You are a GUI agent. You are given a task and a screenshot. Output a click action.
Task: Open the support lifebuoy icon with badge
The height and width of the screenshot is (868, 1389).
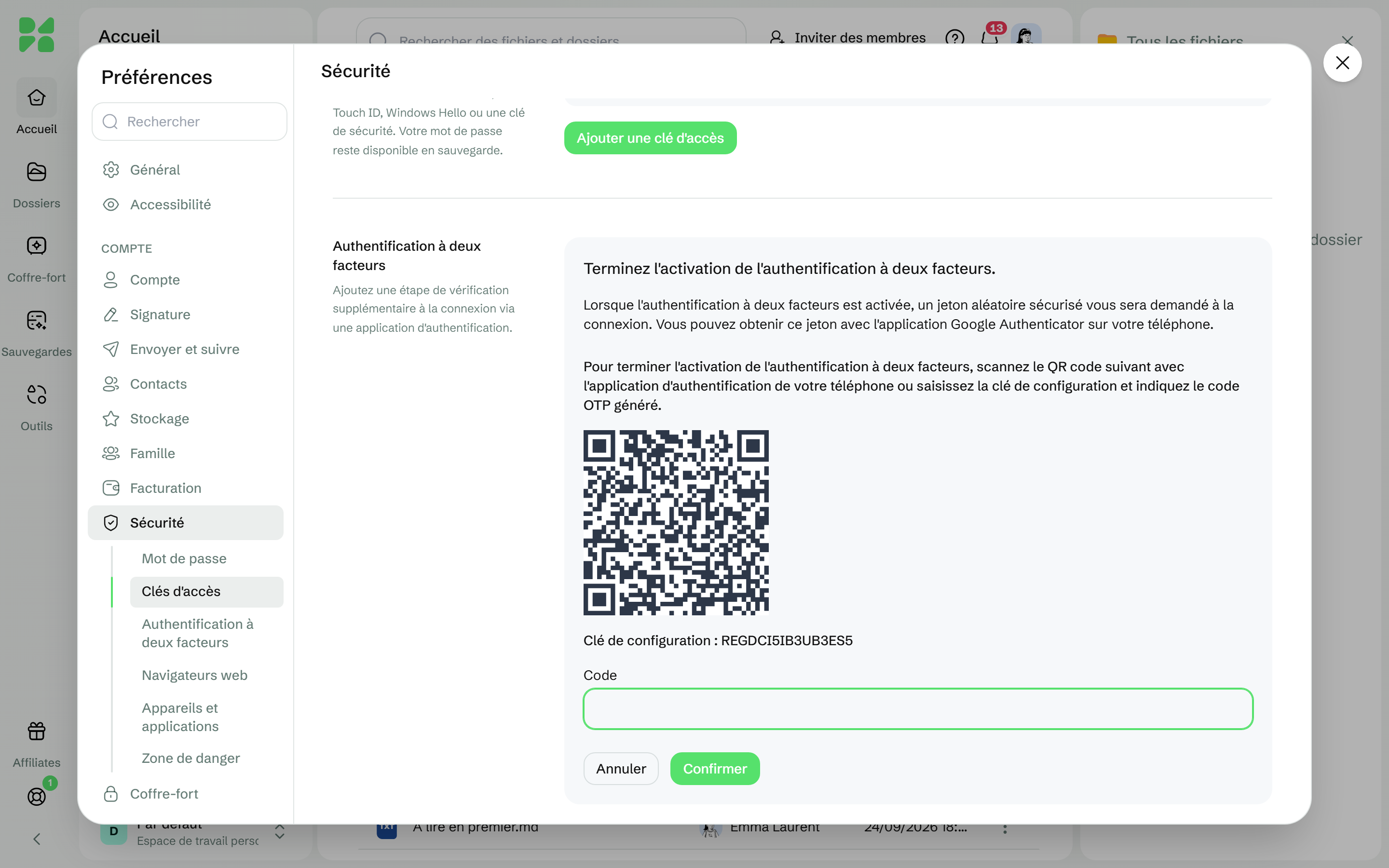[37, 796]
